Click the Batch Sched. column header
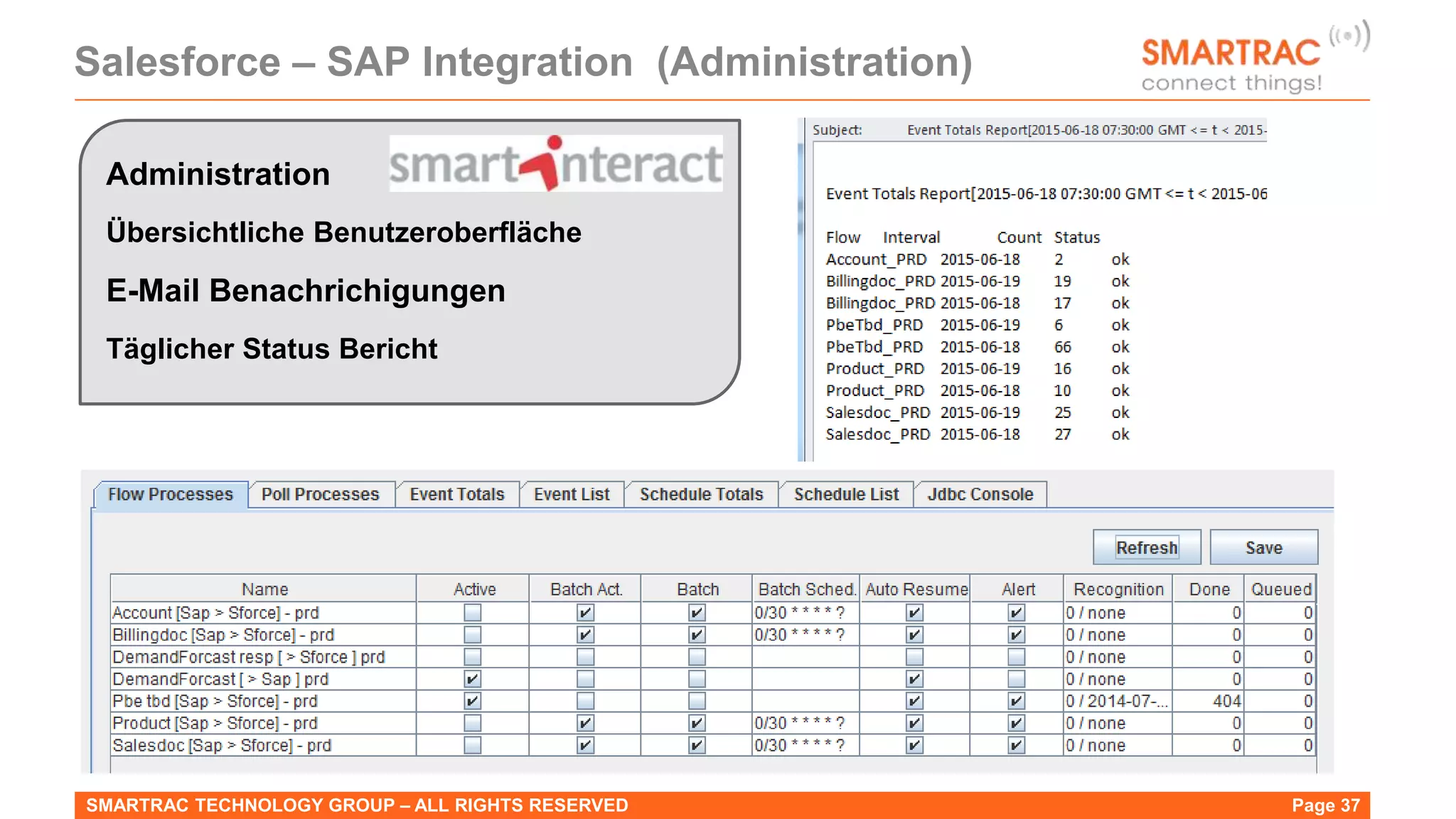Screen dimensions: 1456x819 [x=806, y=589]
